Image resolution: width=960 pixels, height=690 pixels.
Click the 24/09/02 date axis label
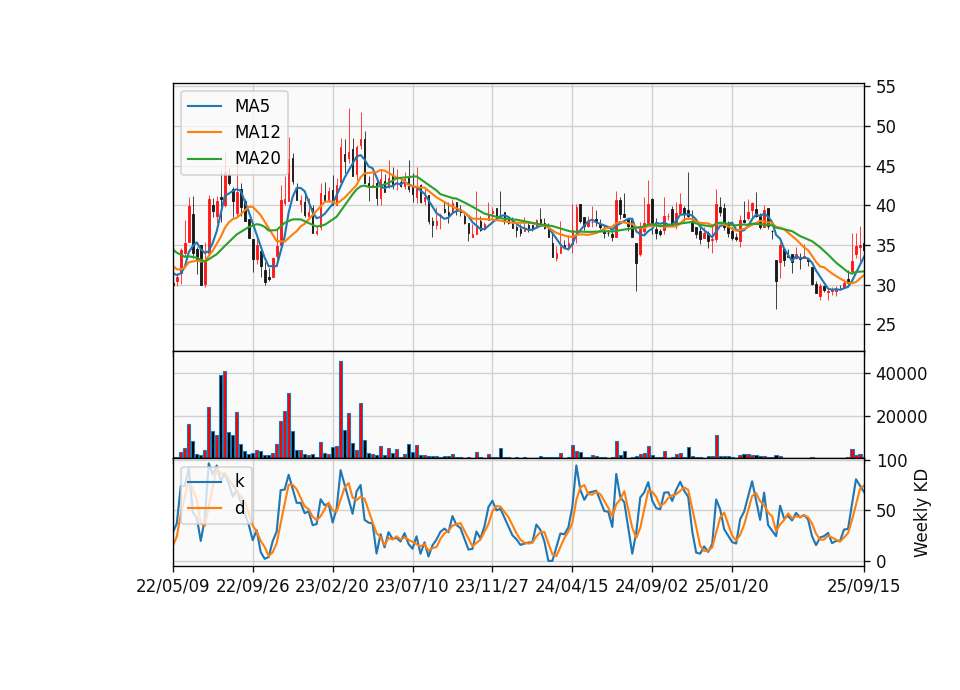651,586
